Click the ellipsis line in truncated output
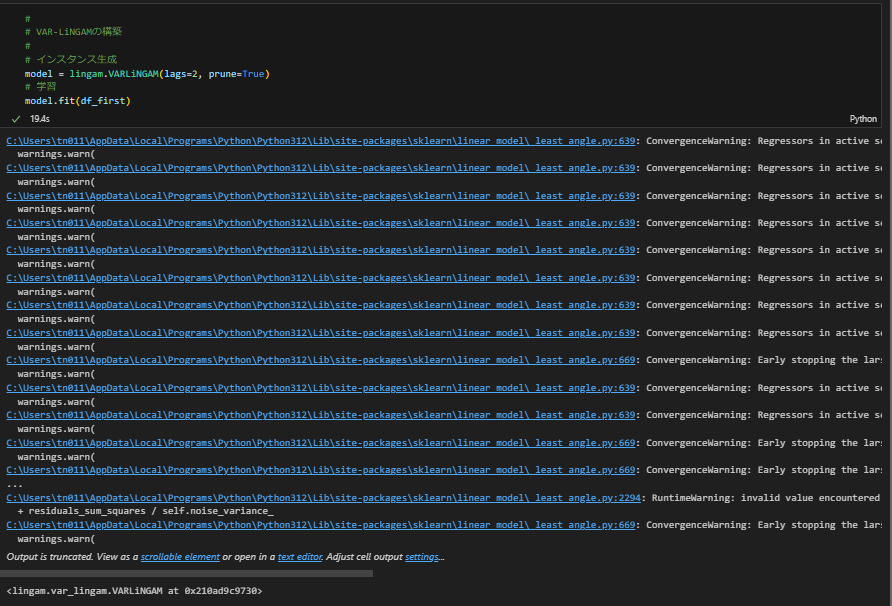Viewport: 892px width, 606px height. (x=12, y=484)
